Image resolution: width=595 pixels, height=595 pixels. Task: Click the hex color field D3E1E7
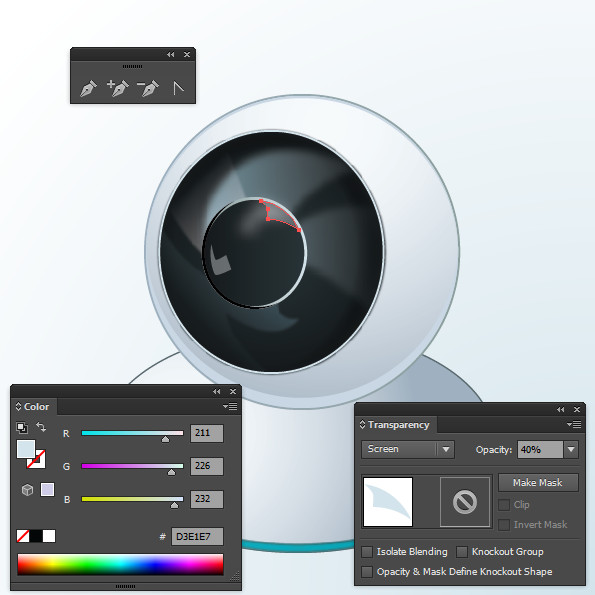pos(197,537)
